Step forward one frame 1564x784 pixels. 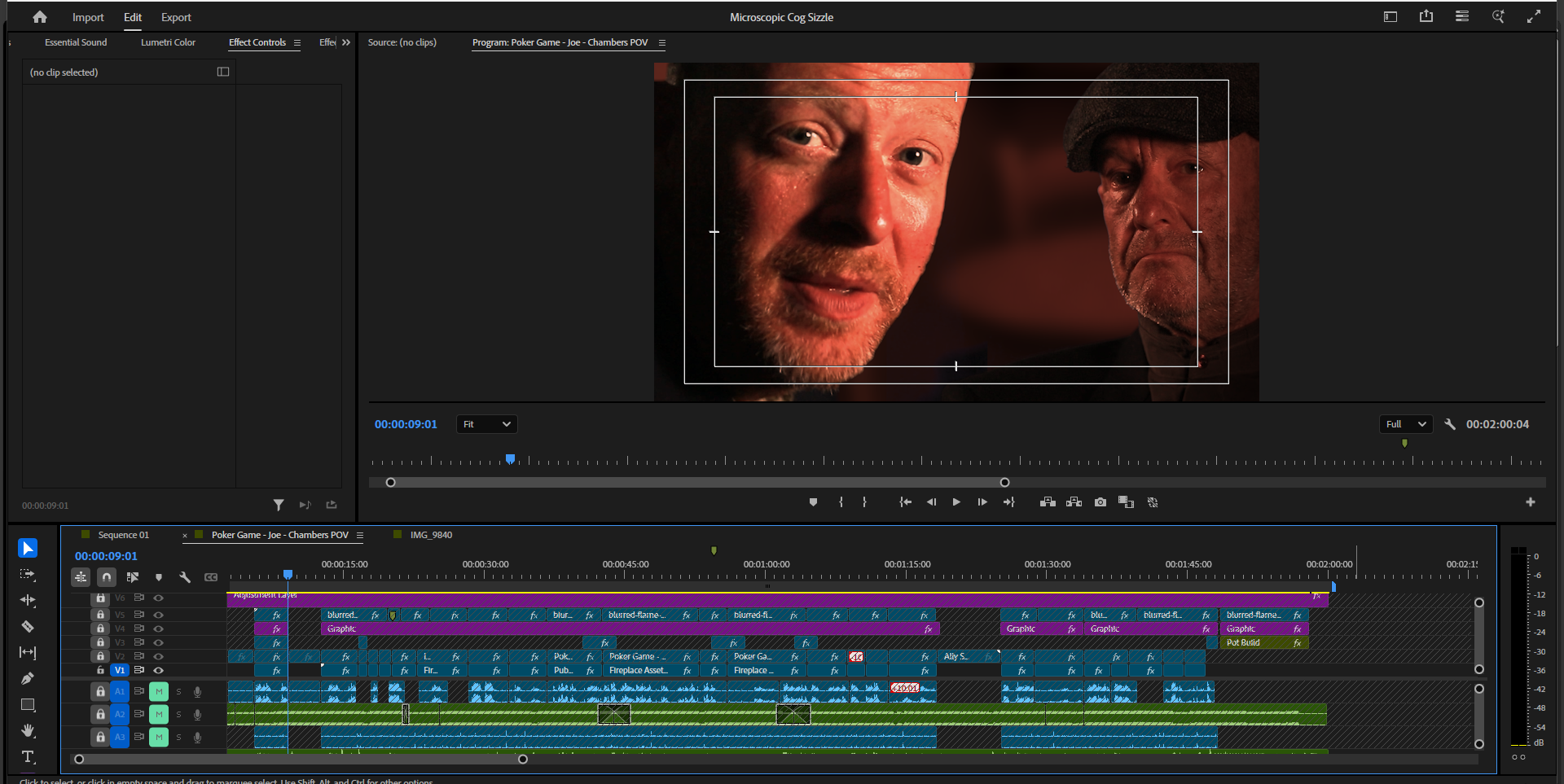[982, 502]
